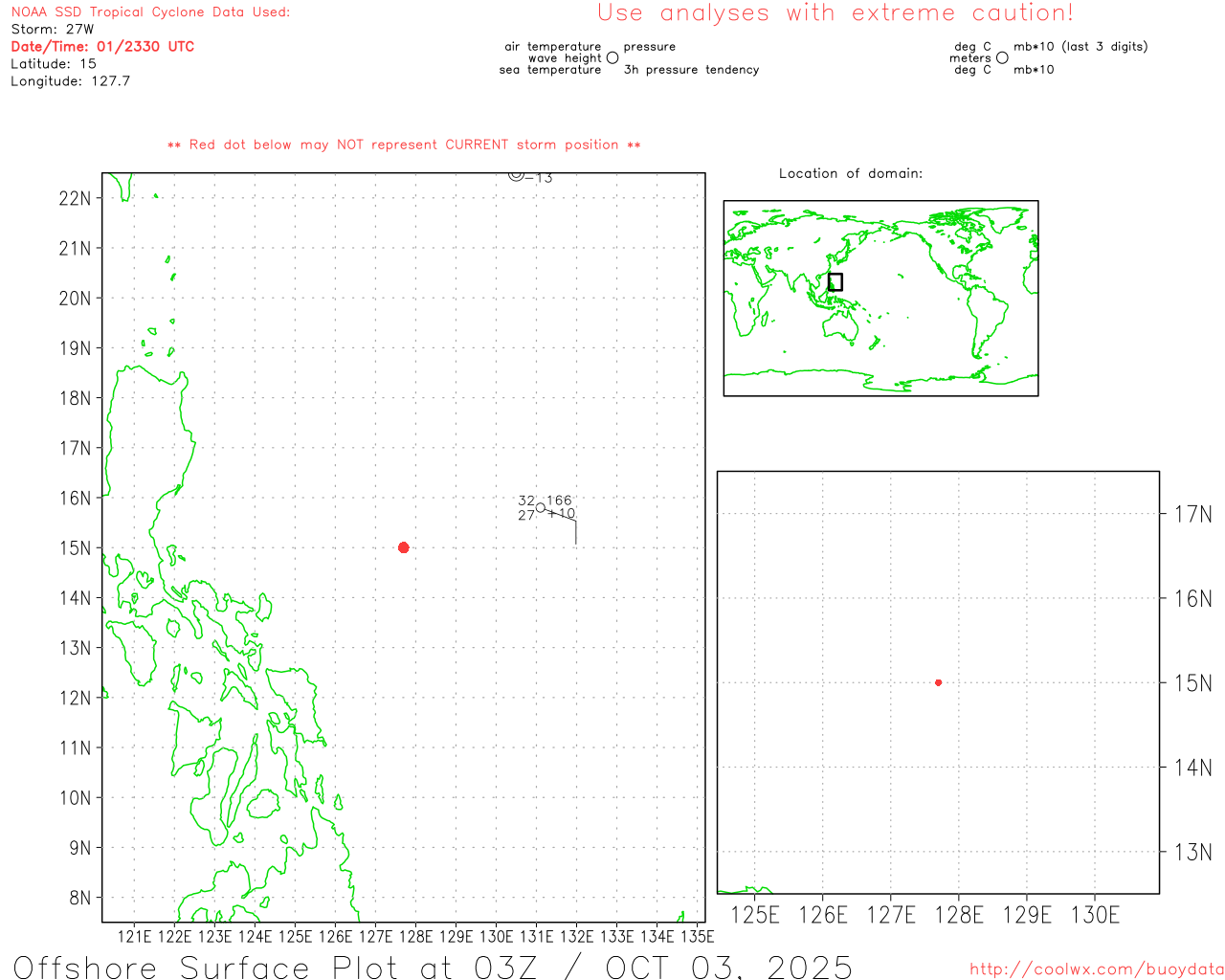Click the station circle at top map edge
1225x980 pixels.
[516, 175]
